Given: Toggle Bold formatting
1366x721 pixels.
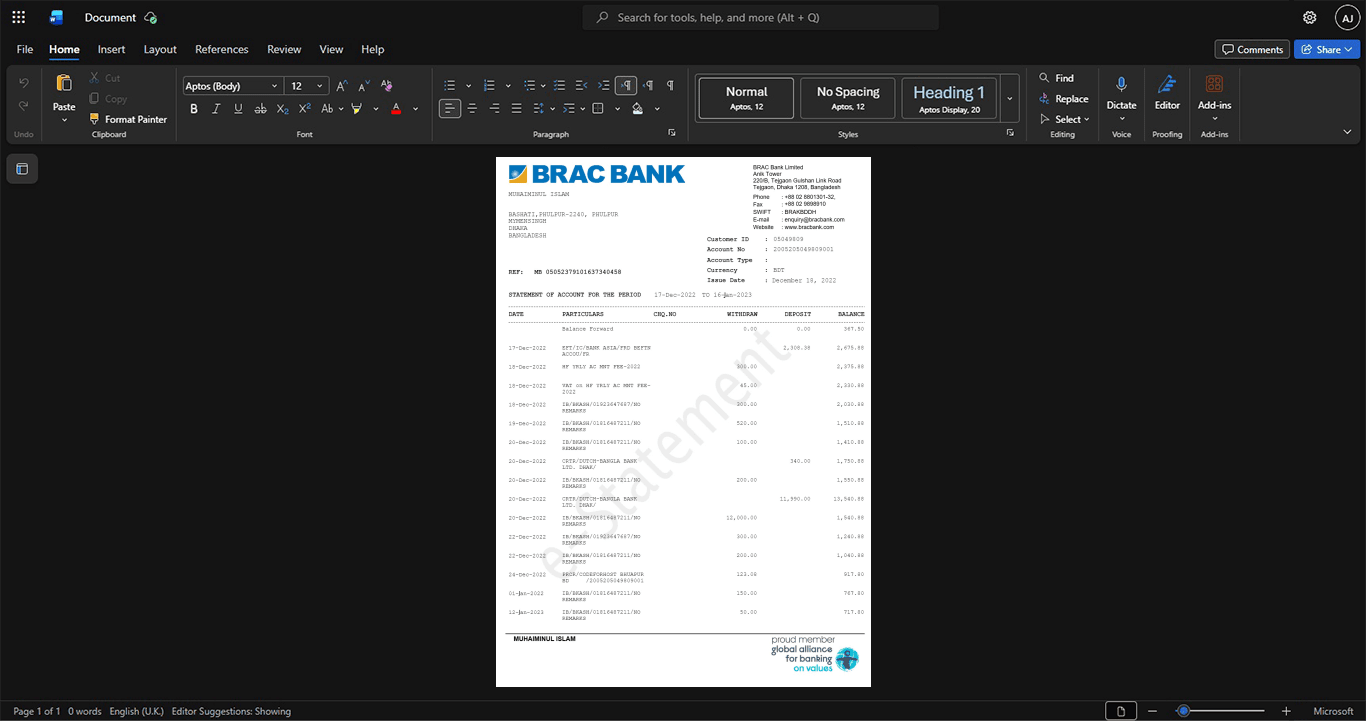Looking at the screenshot, I should (x=194, y=108).
